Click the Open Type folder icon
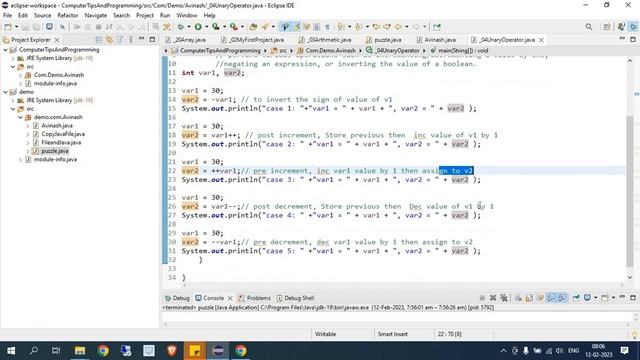This screenshot has width=640, height=360. [x=253, y=27]
